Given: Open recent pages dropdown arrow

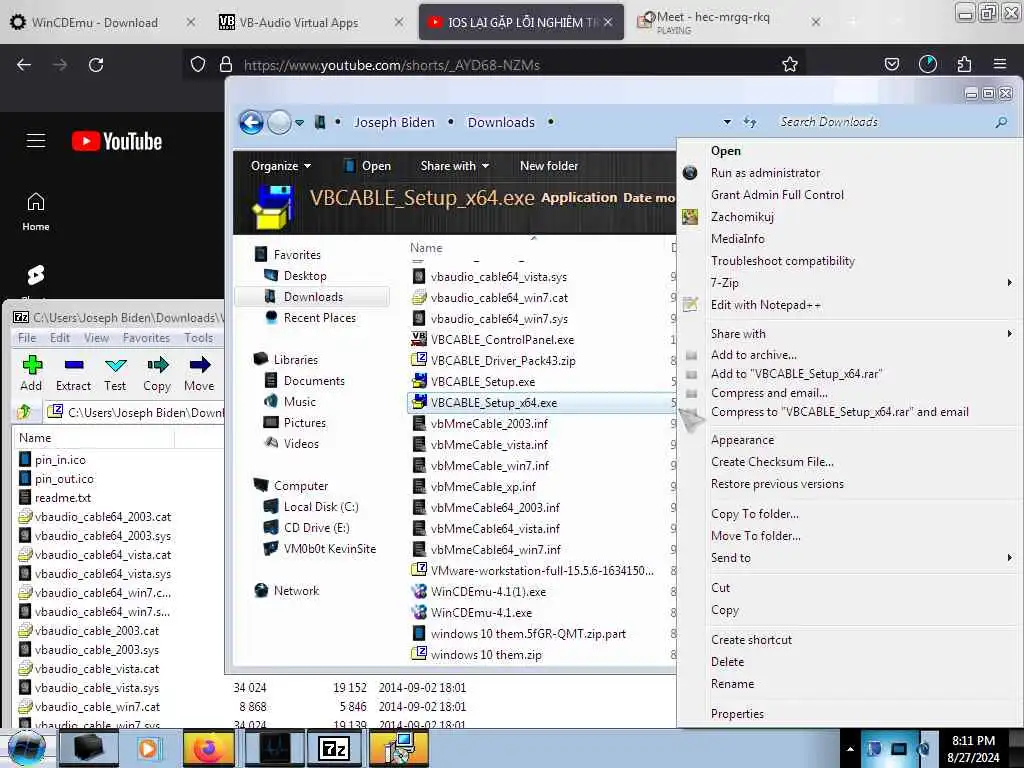Looking at the screenshot, I should point(299,123).
